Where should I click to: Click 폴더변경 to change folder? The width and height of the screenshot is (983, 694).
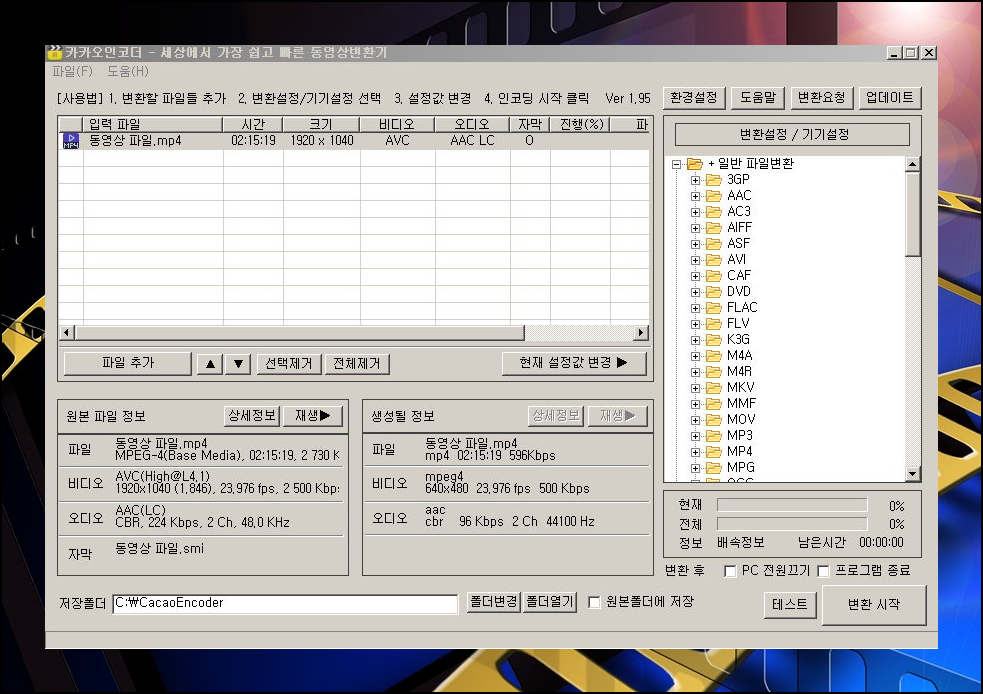pos(493,602)
